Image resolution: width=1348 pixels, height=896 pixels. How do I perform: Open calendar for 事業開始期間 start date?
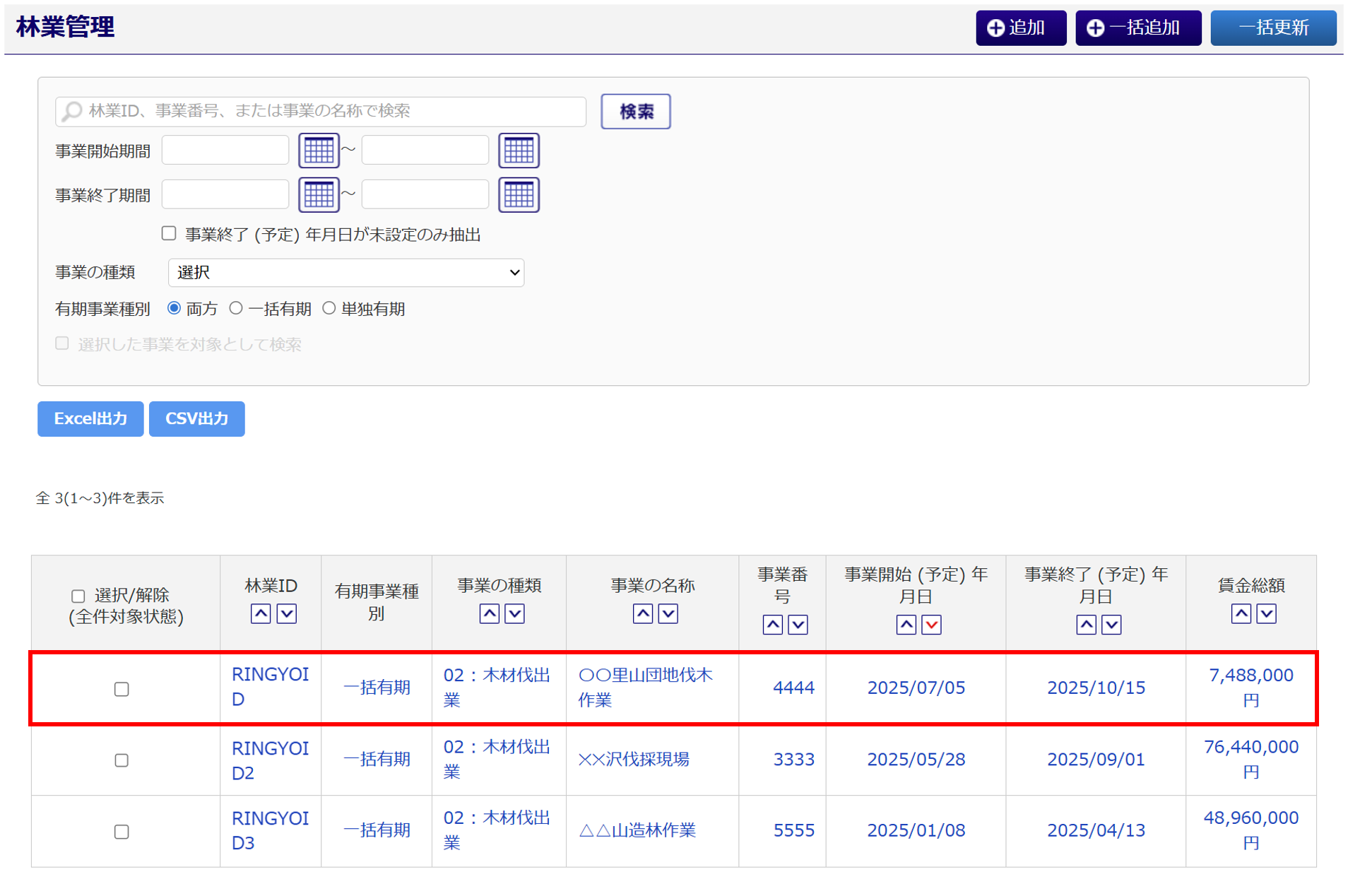(x=318, y=151)
